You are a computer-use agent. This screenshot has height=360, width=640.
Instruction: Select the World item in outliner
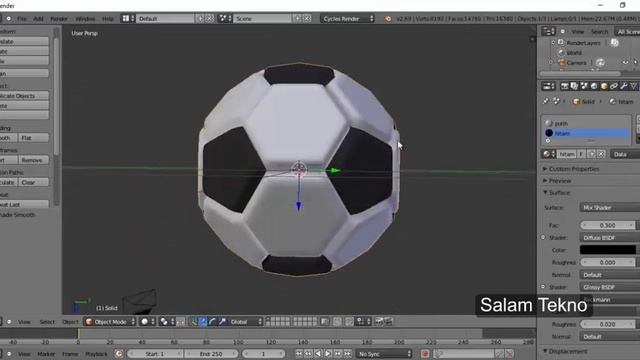(574, 53)
